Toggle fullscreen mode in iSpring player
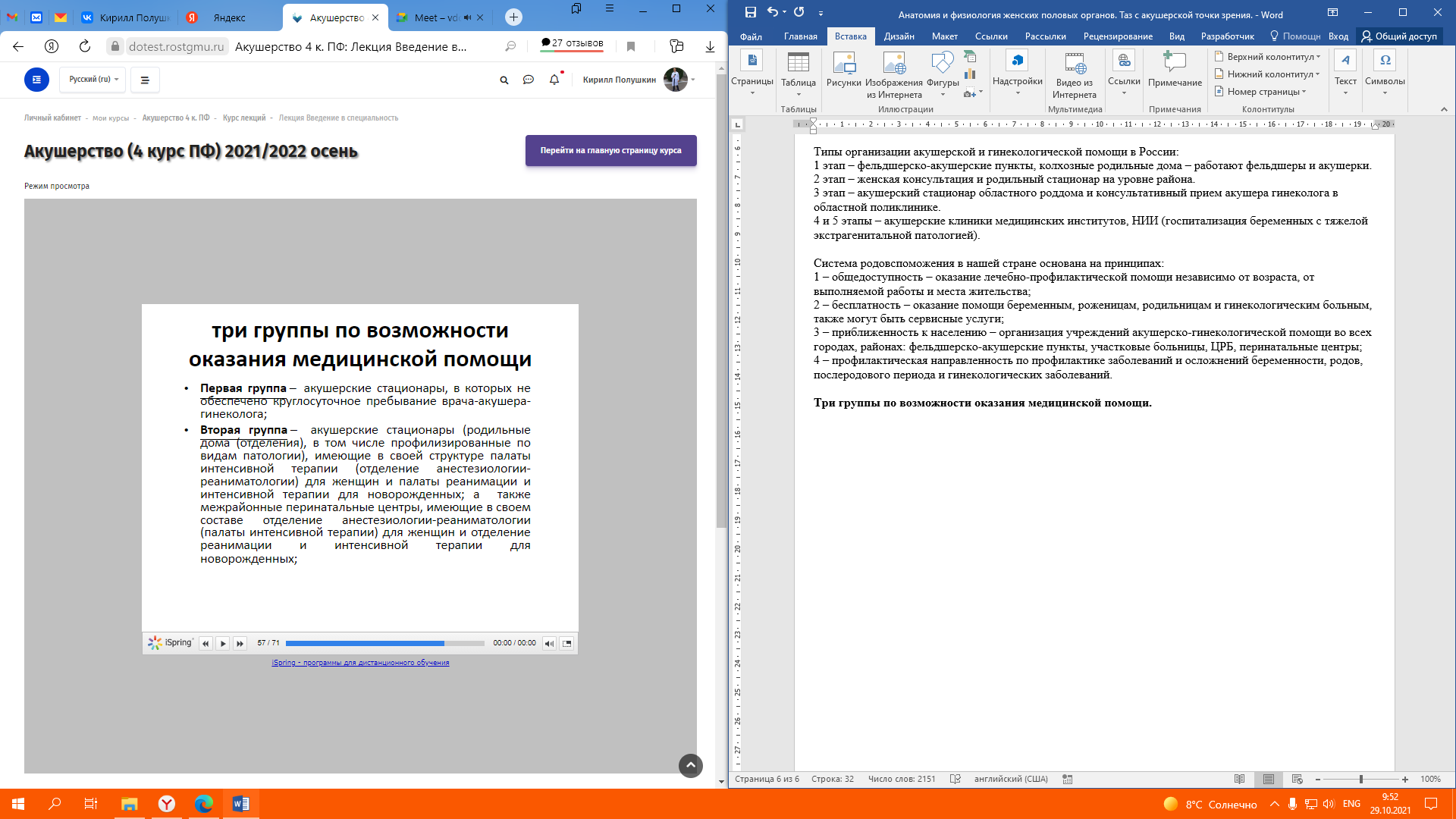1456x819 pixels. (566, 643)
